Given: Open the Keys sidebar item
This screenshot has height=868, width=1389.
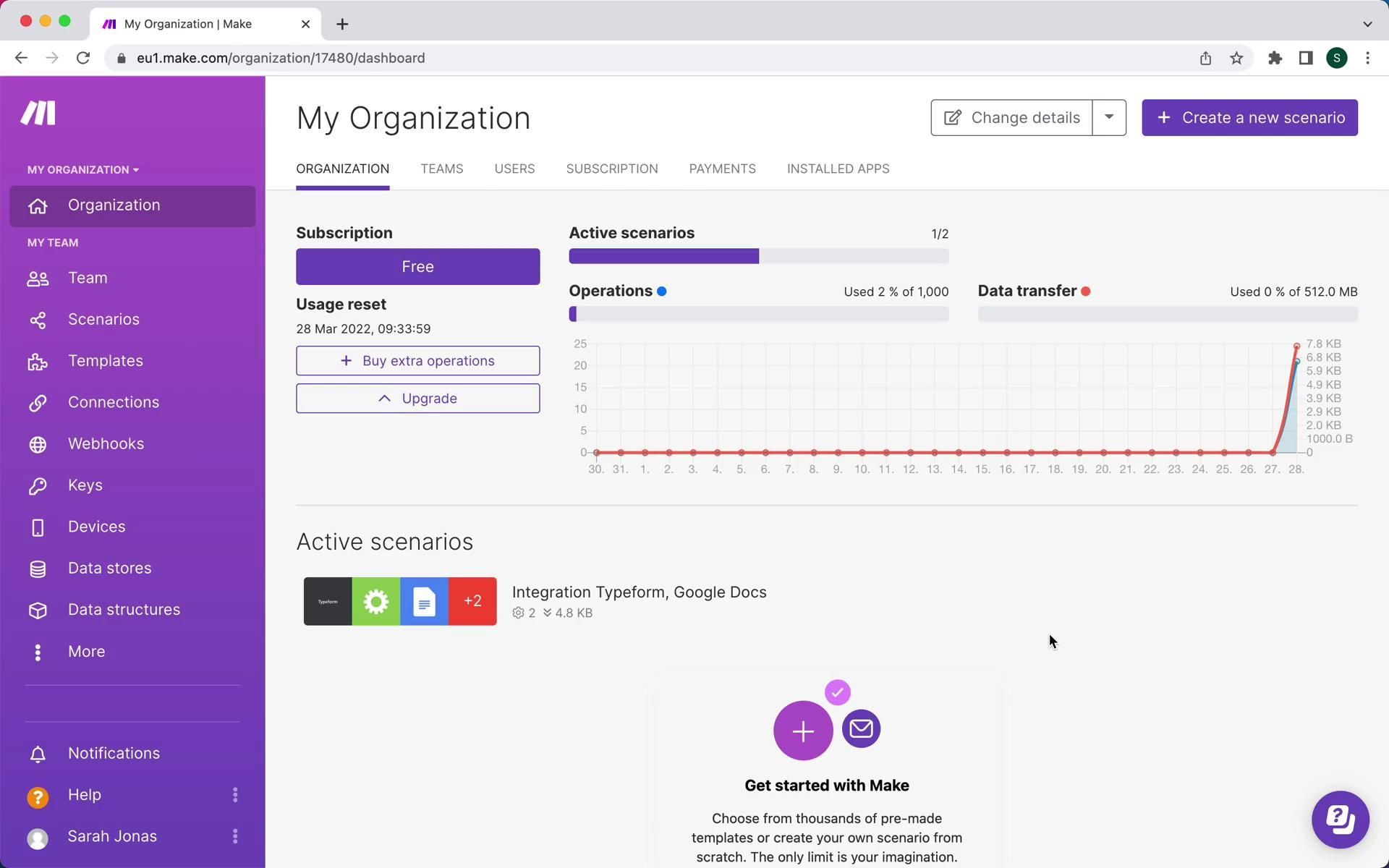Looking at the screenshot, I should (85, 485).
